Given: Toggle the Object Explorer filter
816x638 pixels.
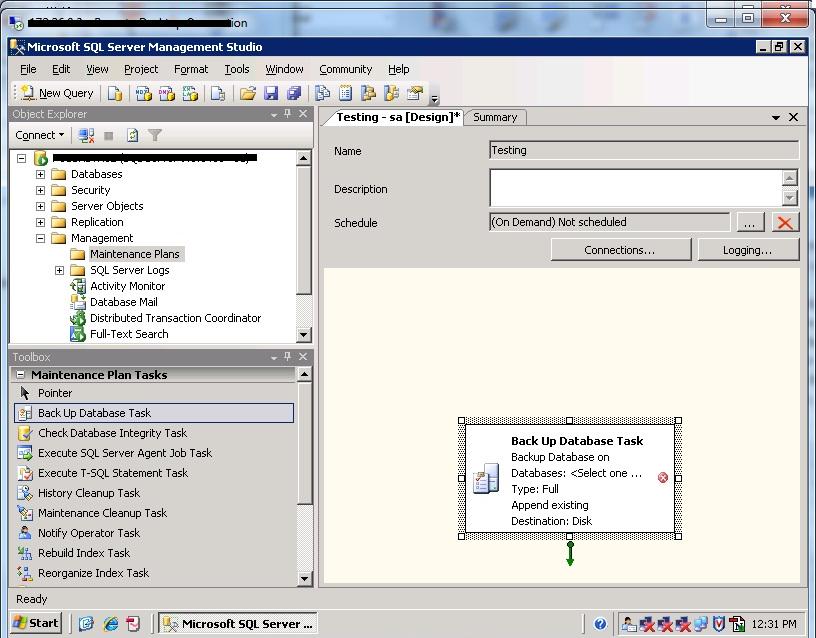Looking at the screenshot, I should point(155,134).
